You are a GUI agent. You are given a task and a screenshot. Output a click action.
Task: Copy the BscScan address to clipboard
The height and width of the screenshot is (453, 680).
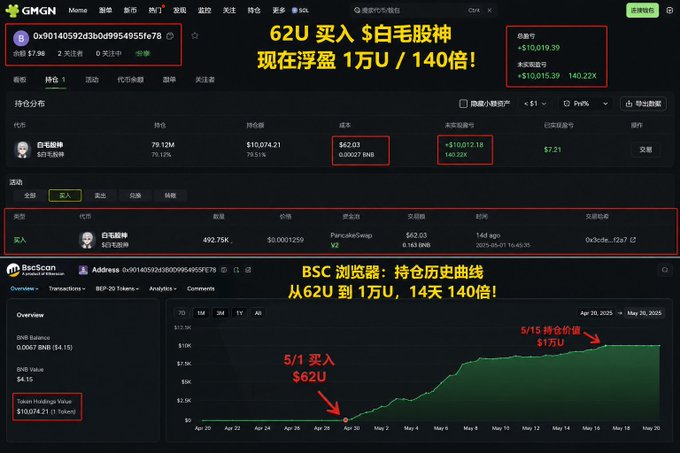(x=224, y=270)
